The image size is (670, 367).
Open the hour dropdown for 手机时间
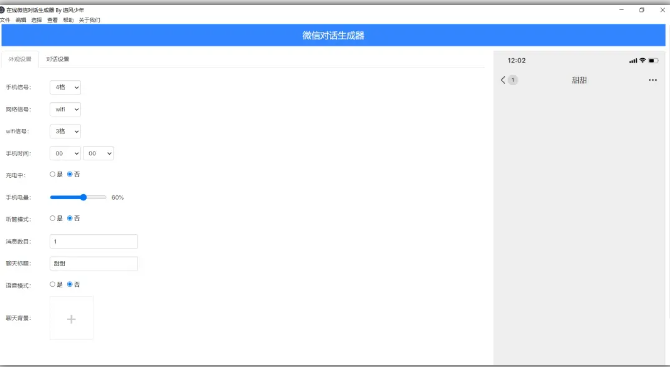coord(65,153)
